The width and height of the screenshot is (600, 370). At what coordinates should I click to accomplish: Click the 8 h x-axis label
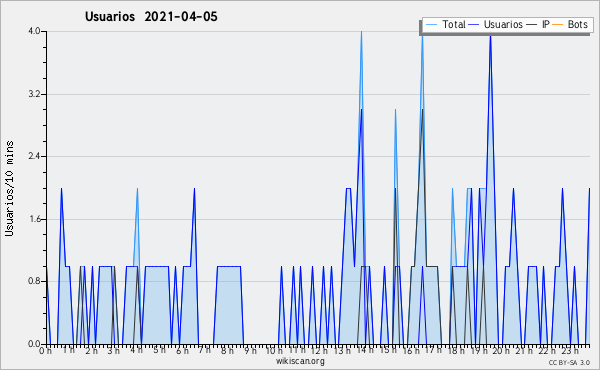tap(227, 350)
